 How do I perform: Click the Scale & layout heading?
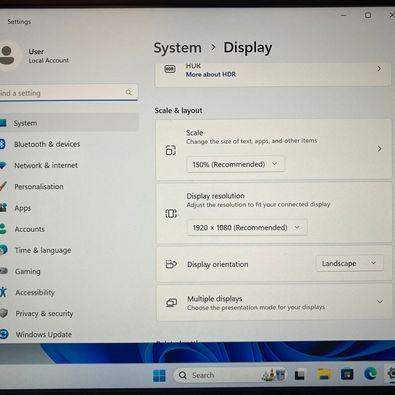pyautogui.click(x=178, y=110)
